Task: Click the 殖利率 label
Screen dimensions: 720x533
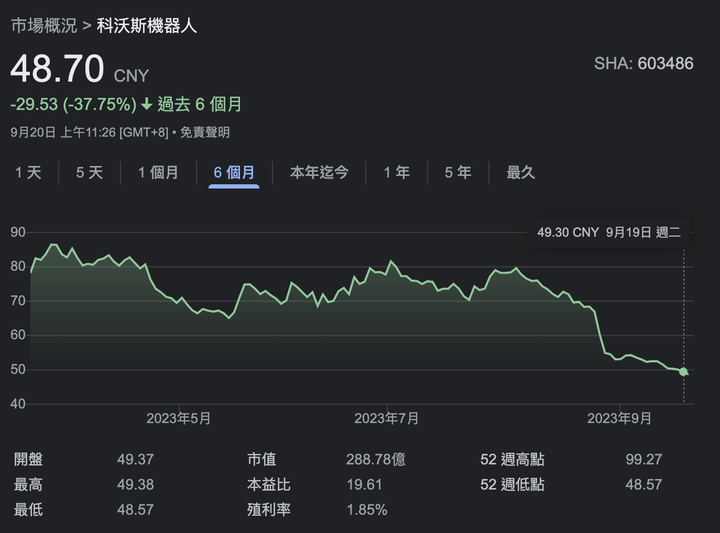Action: click(269, 510)
